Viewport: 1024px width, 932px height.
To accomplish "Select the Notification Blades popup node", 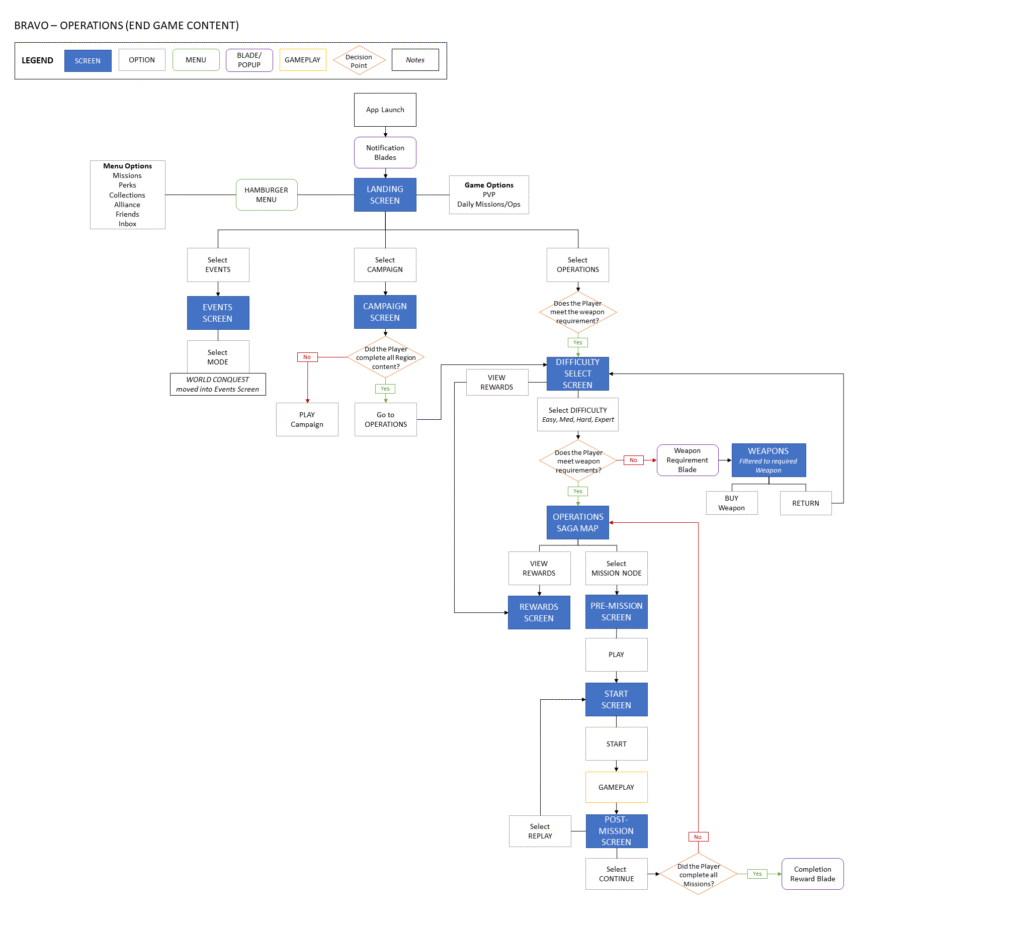I will click(385, 152).
